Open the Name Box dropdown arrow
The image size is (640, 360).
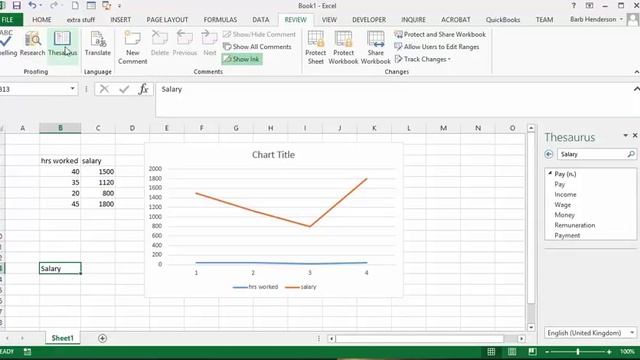(x=72, y=89)
